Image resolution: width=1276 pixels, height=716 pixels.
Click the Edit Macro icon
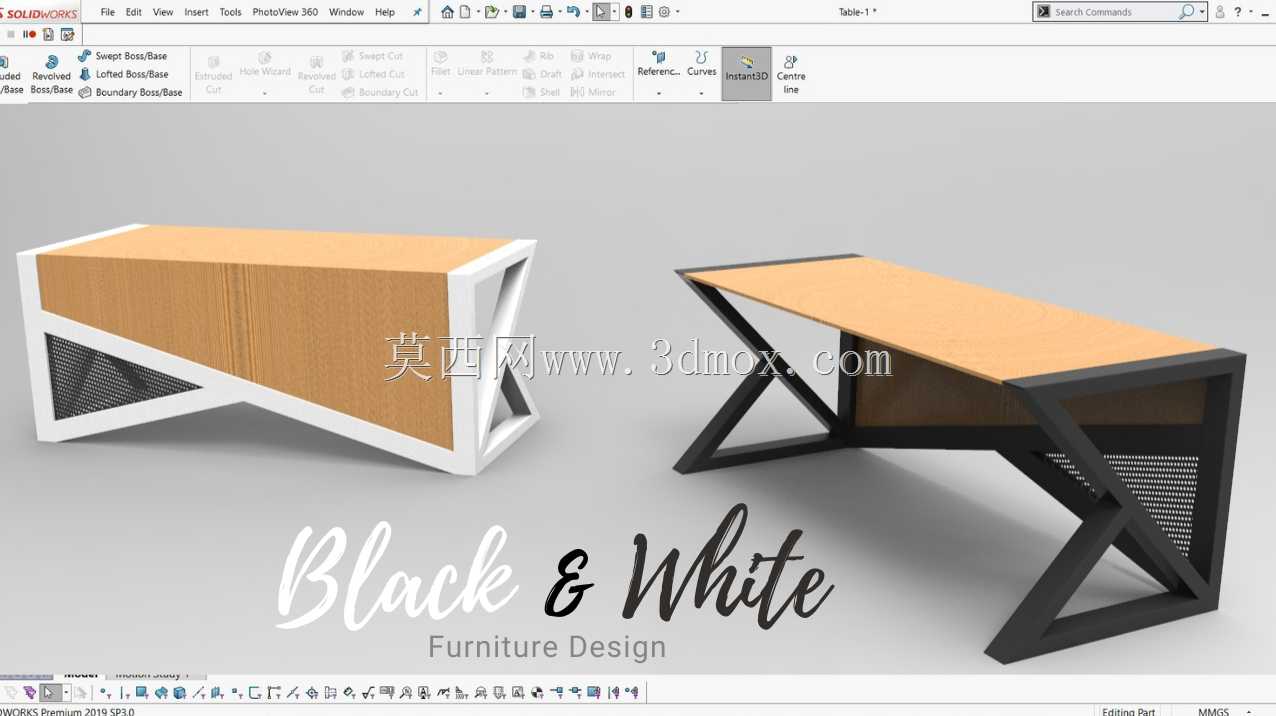(x=67, y=34)
